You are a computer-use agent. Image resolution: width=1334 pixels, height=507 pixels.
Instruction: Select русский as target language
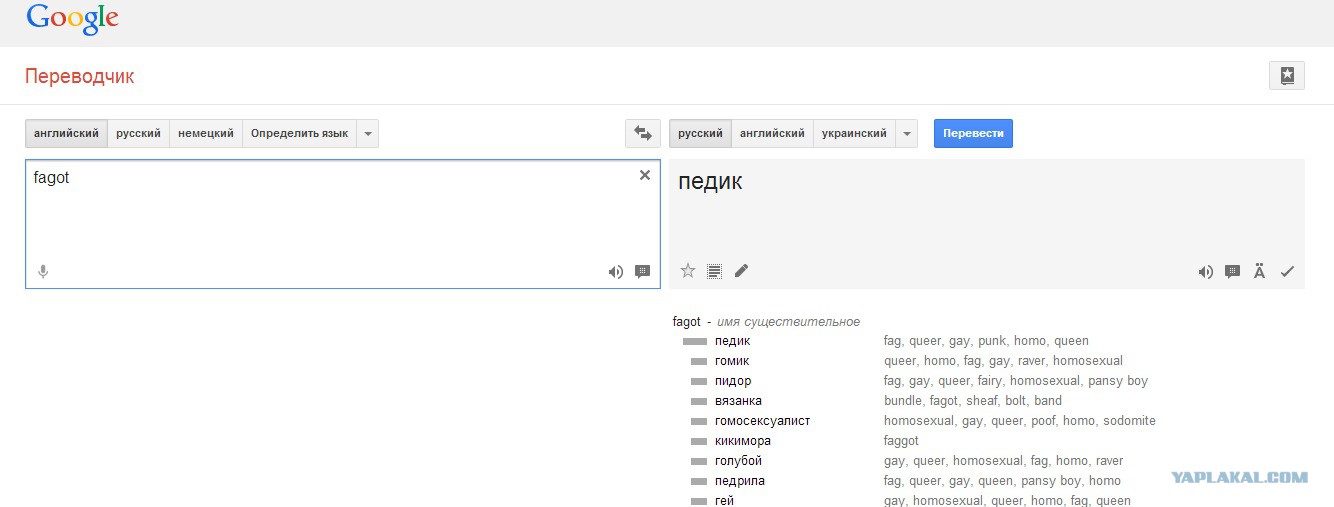coord(700,133)
